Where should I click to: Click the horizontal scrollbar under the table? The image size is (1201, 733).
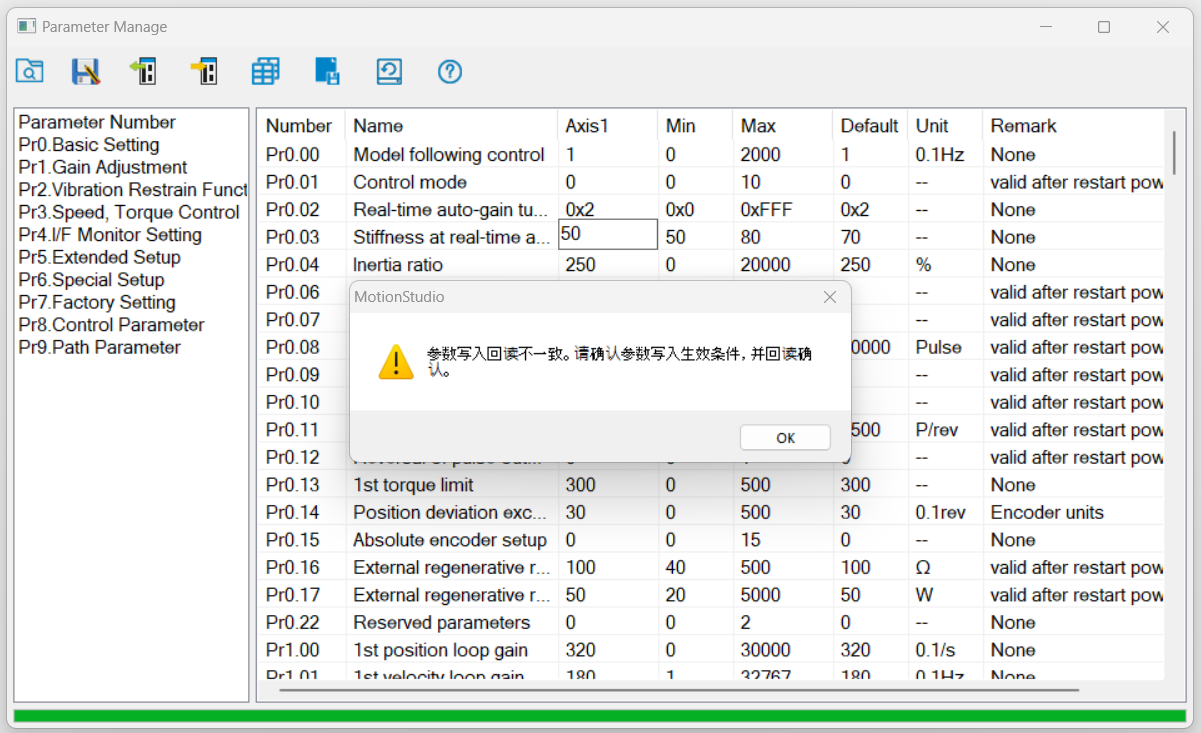coord(678,690)
